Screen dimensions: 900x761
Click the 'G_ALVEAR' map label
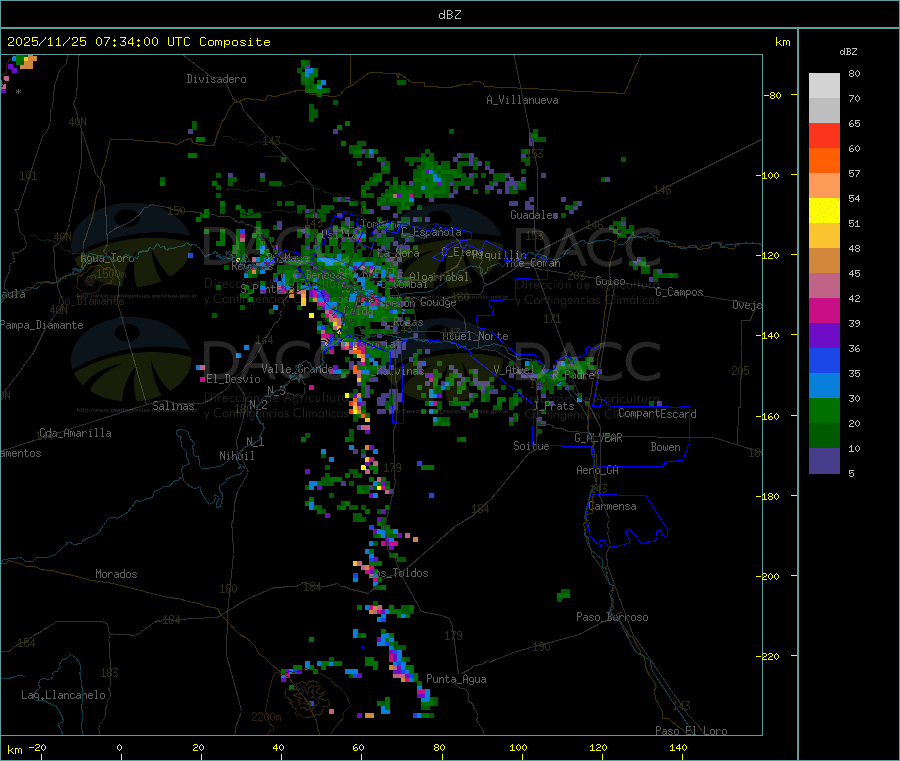599,438
